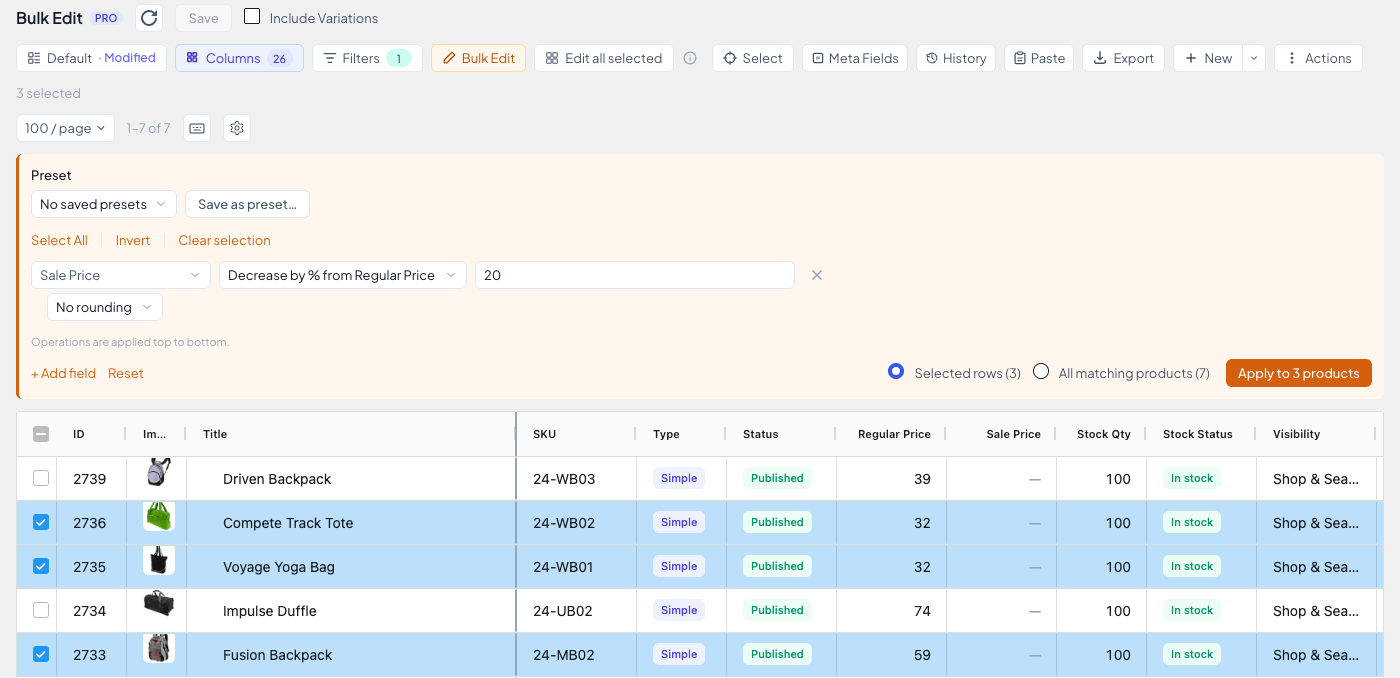The image size is (1400, 678).
Task: Open Voyage Yoga Bag product thumbnail
Action: pyautogui.click(x=159, y=561)
